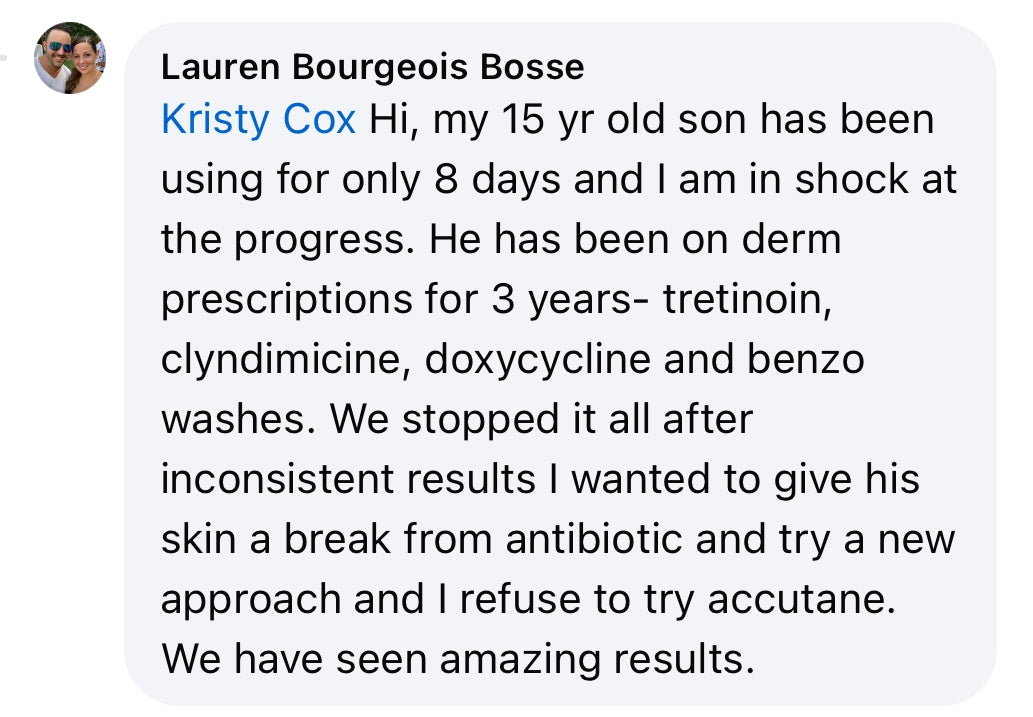Image resolution: width=1033 pixels, height=717 pixels.
Task: Click the word "prescriptions" in the comment
Action: pos(287,301)
